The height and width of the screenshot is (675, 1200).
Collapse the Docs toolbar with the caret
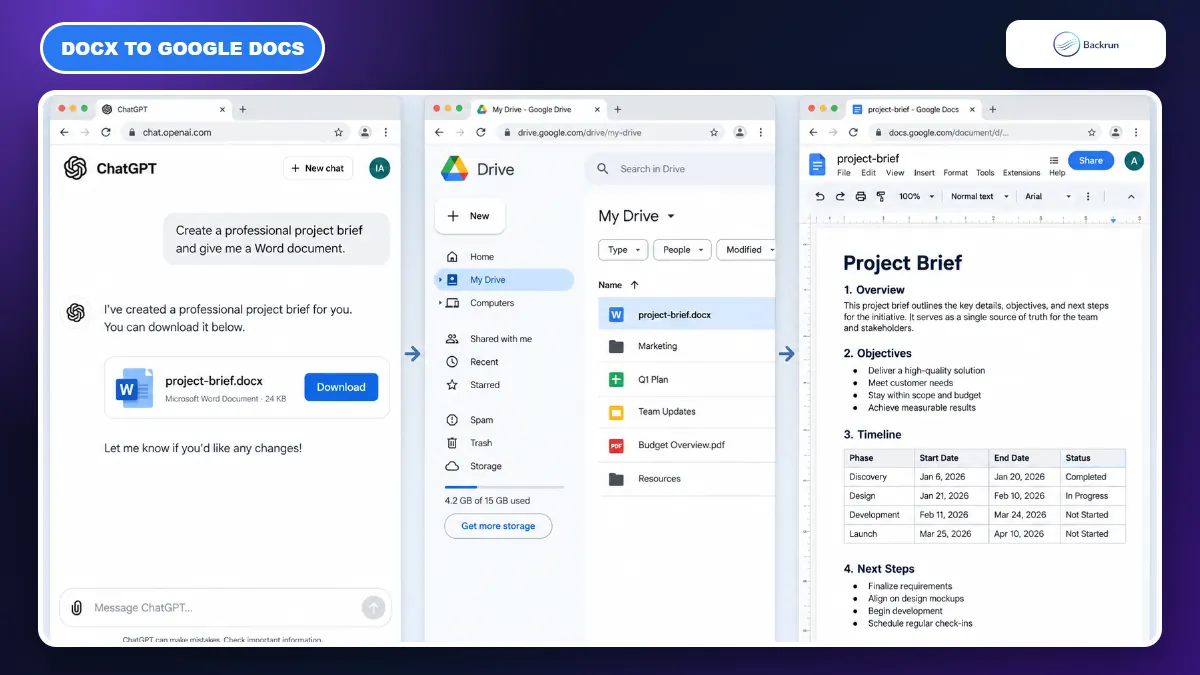[x=1131, y=197]
